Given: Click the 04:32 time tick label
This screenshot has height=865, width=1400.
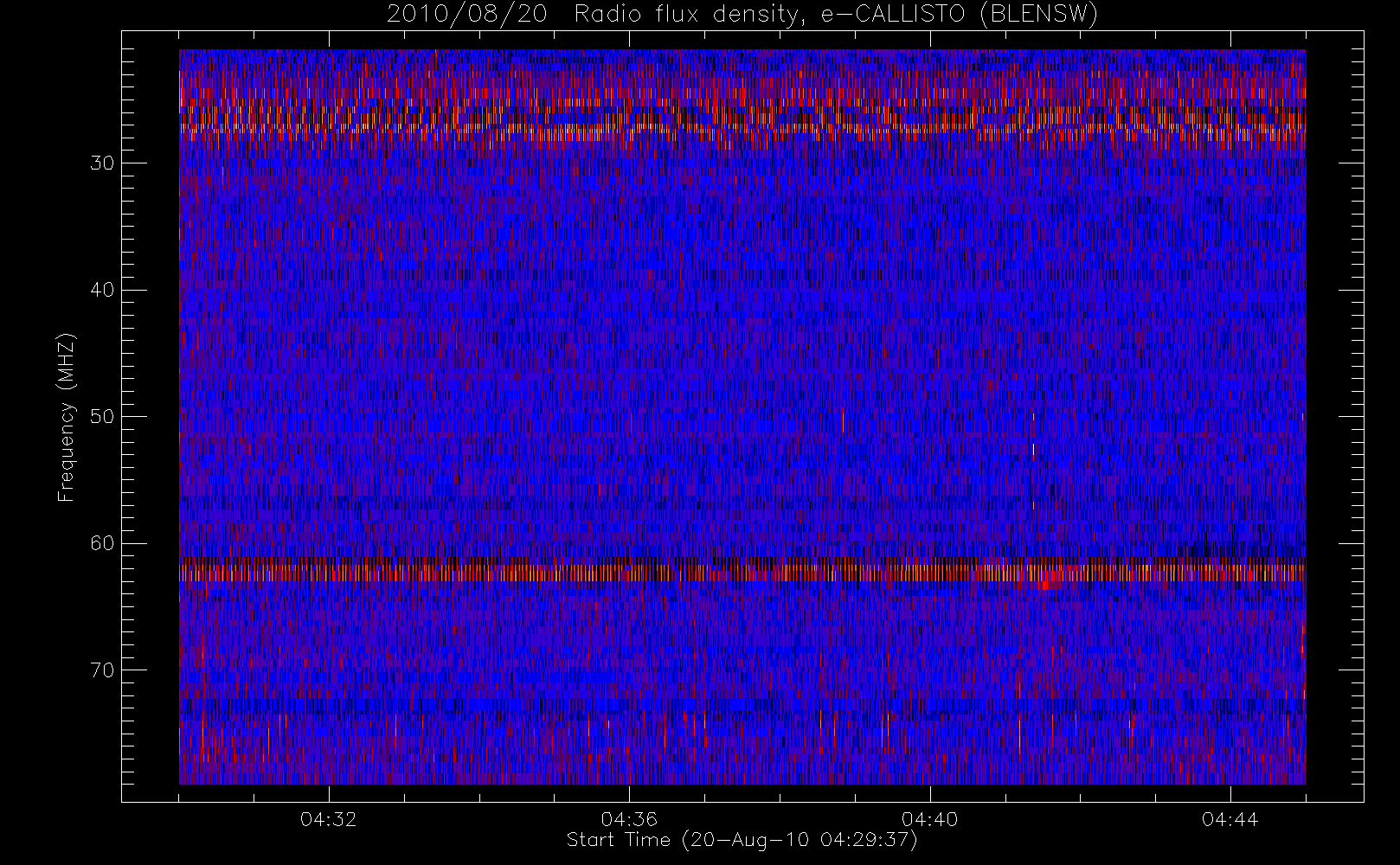Looking at the screenshot, I should [x=328, y=819].
